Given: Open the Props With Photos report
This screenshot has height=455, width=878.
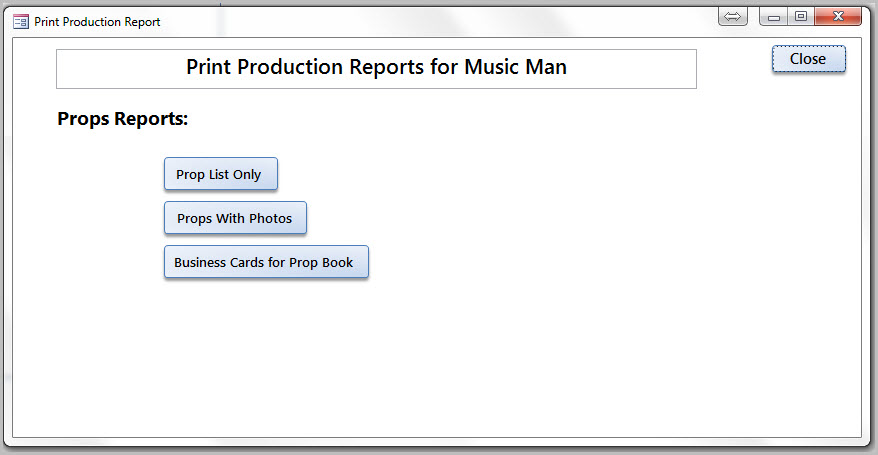Looking at the screenshot, I should 235,218.
